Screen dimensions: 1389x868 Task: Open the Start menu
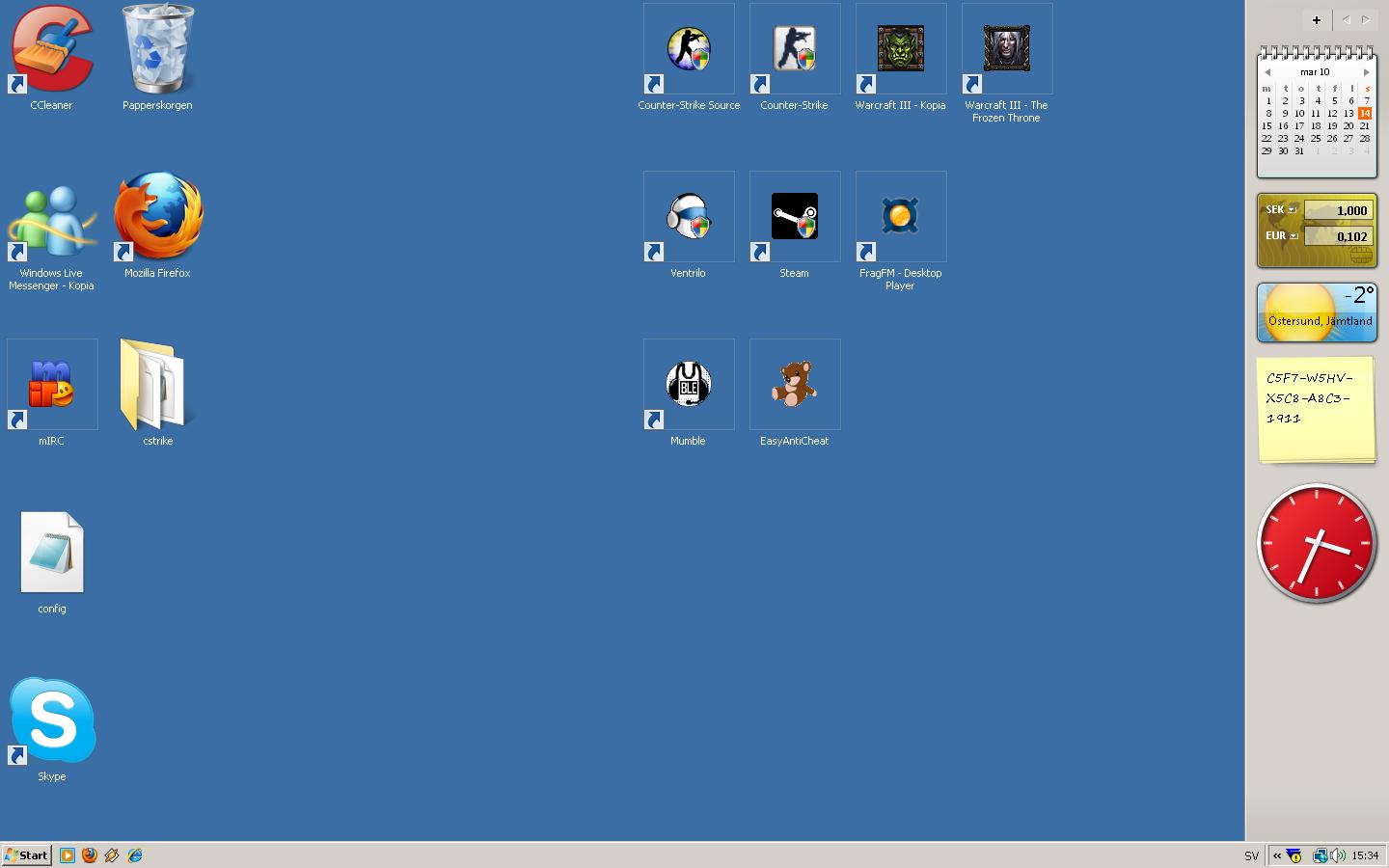[x=27, y=855]
